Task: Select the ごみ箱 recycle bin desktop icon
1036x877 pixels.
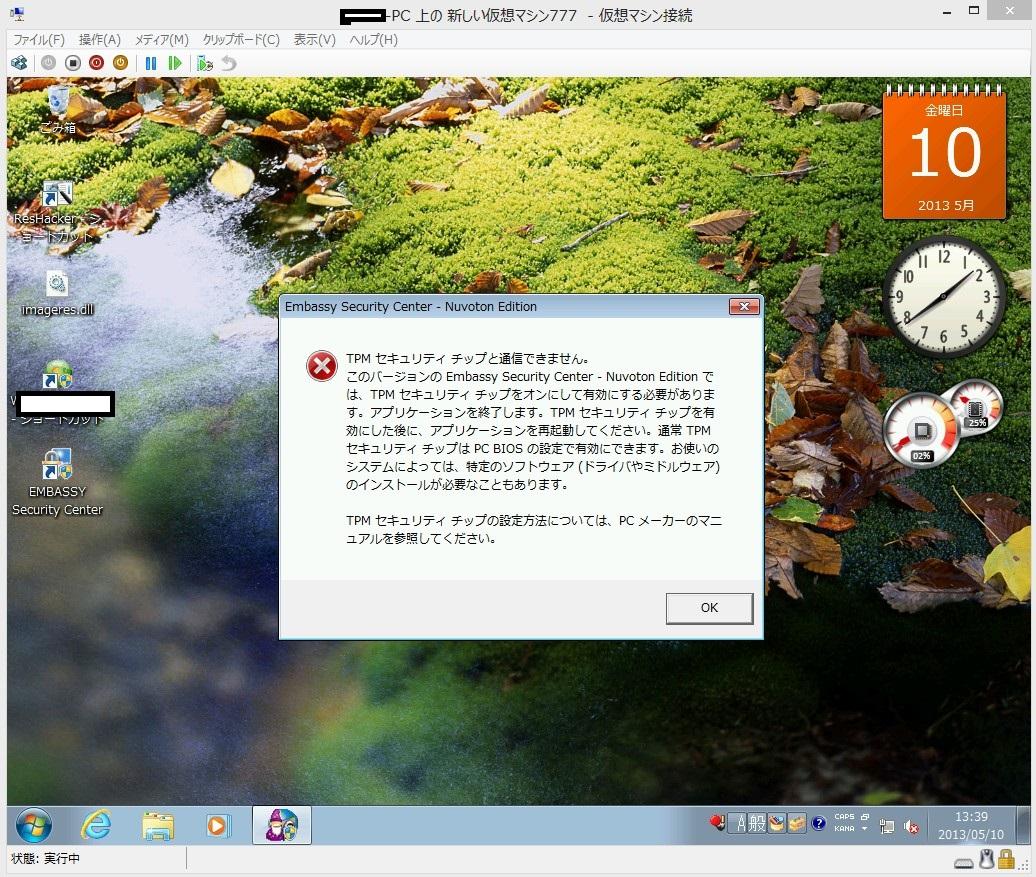Action: pos(57,110)
